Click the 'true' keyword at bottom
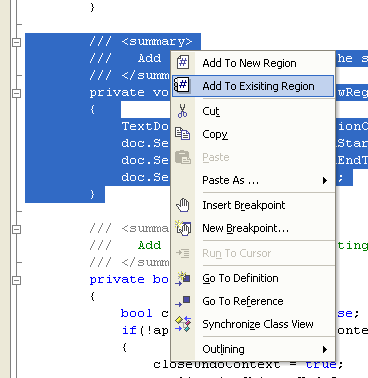The height and width of the screenshot is (378, 368). [x=321, y=364]
